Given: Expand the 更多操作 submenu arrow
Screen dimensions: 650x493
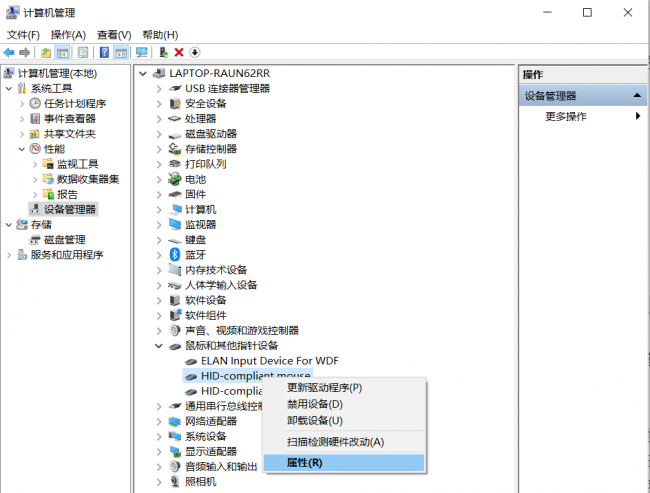Looking at the screenshot, I should point(638,116).
